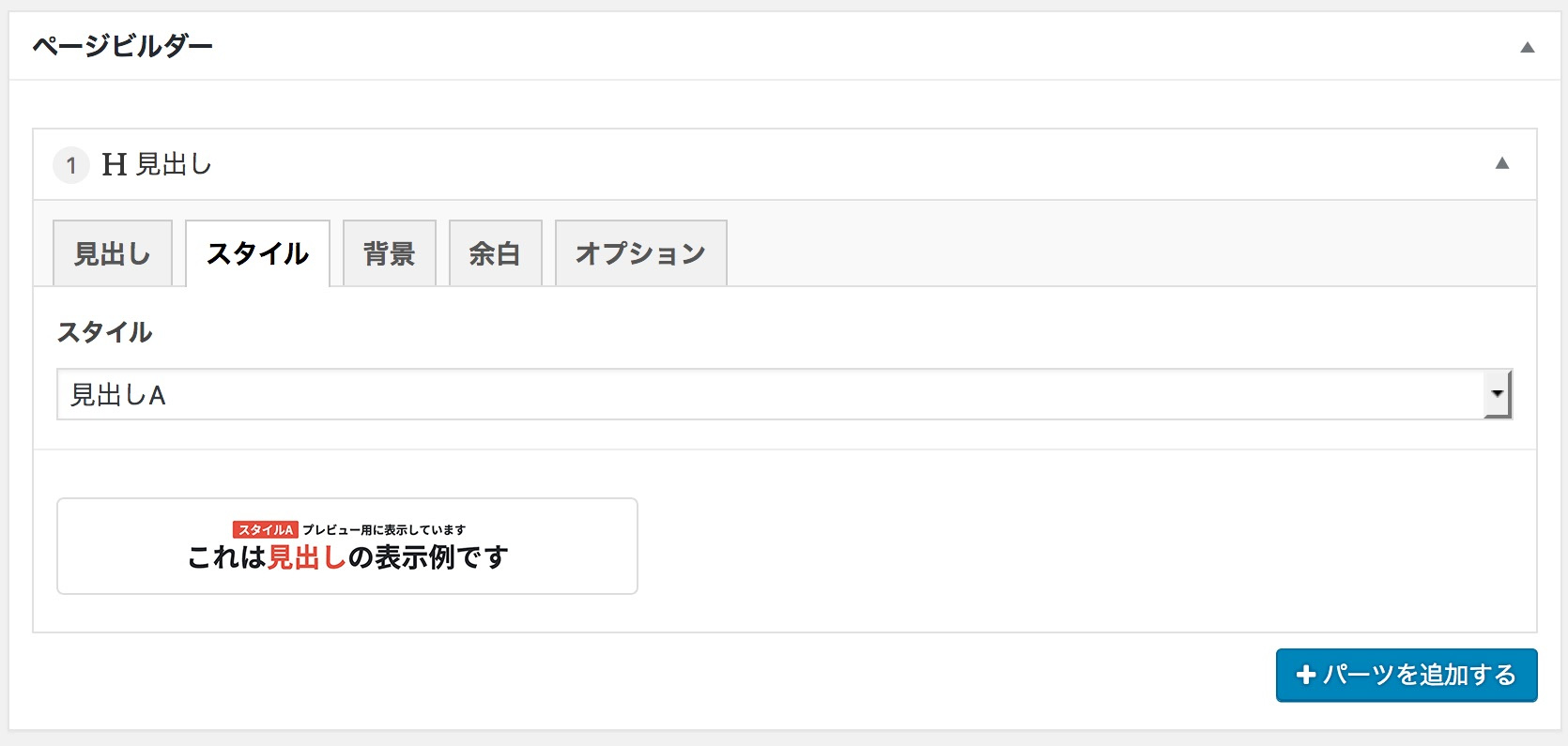Click the red スタイルA badge in preview
The height and width of the screenshot is (746, 1568).
pyautogui.click(x=266, y=530)
